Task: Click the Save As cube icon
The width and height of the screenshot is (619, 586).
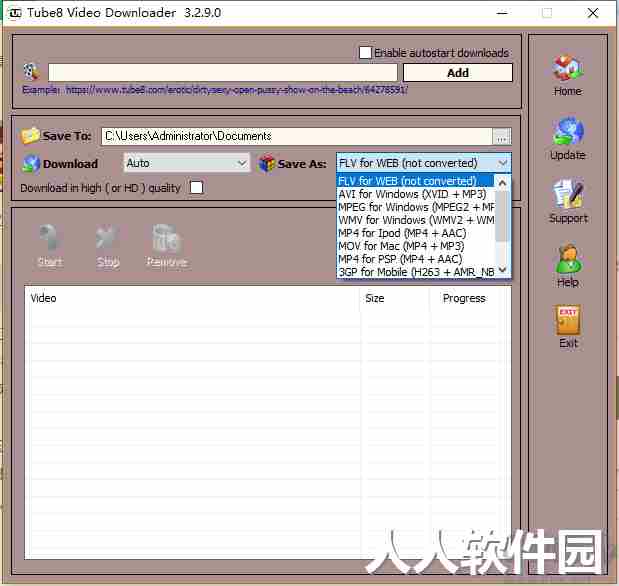Action: tap(266, 163)
